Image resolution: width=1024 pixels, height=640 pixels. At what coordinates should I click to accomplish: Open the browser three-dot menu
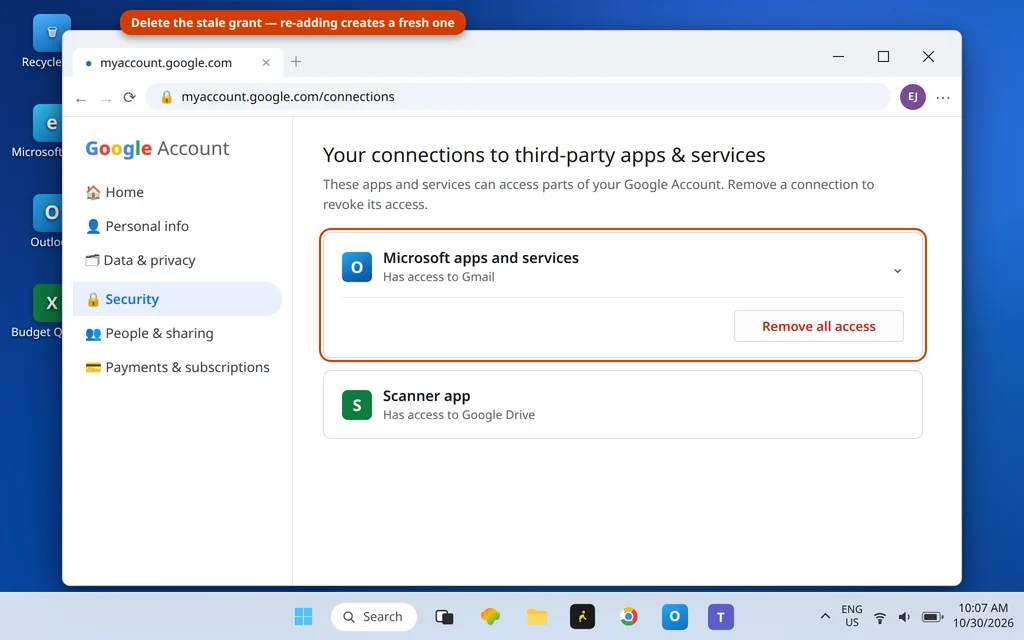(942, 97)
